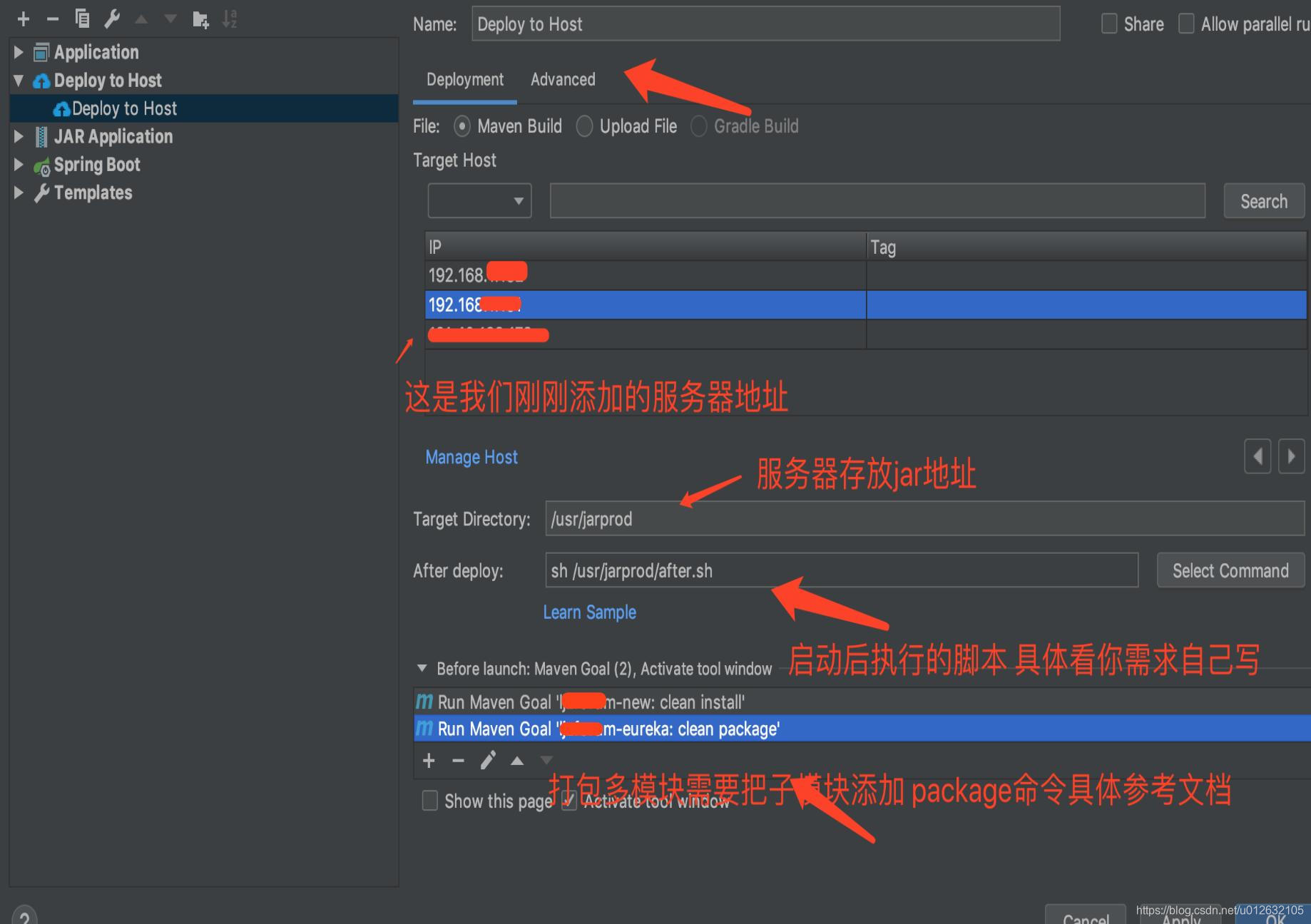
Task: Go to next host page arrow
Action: point(1291,456)
